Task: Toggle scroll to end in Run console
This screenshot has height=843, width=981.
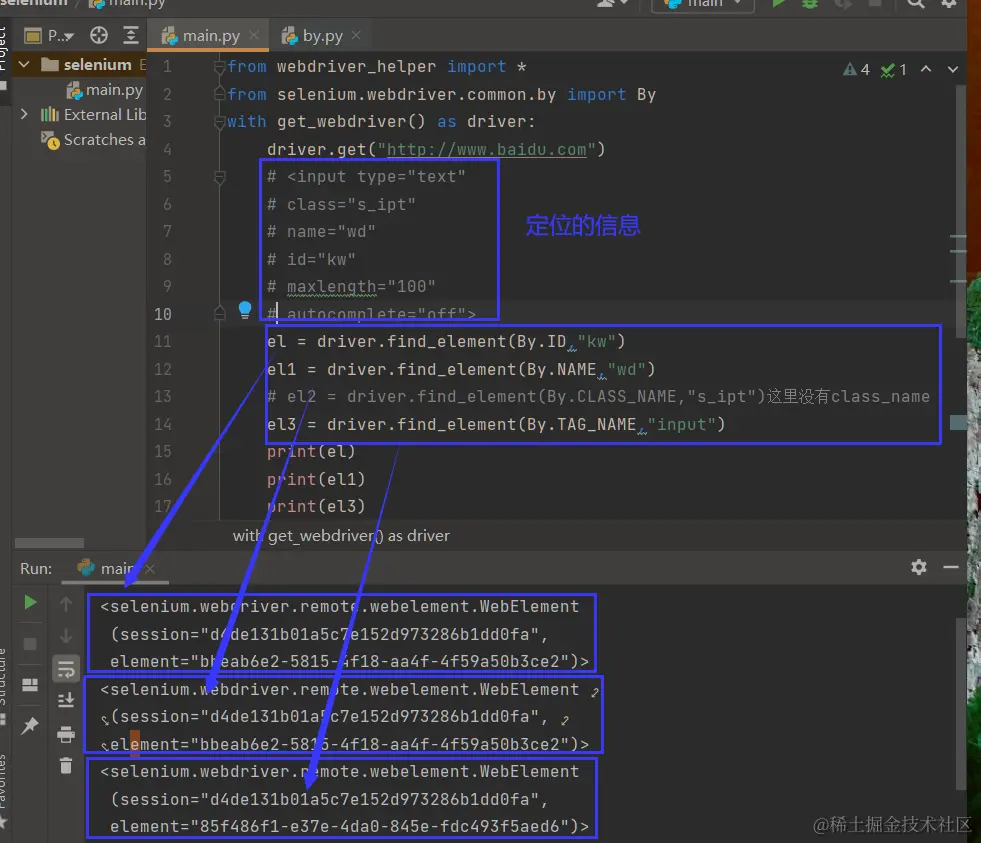Action: click(x=66, y=700)
